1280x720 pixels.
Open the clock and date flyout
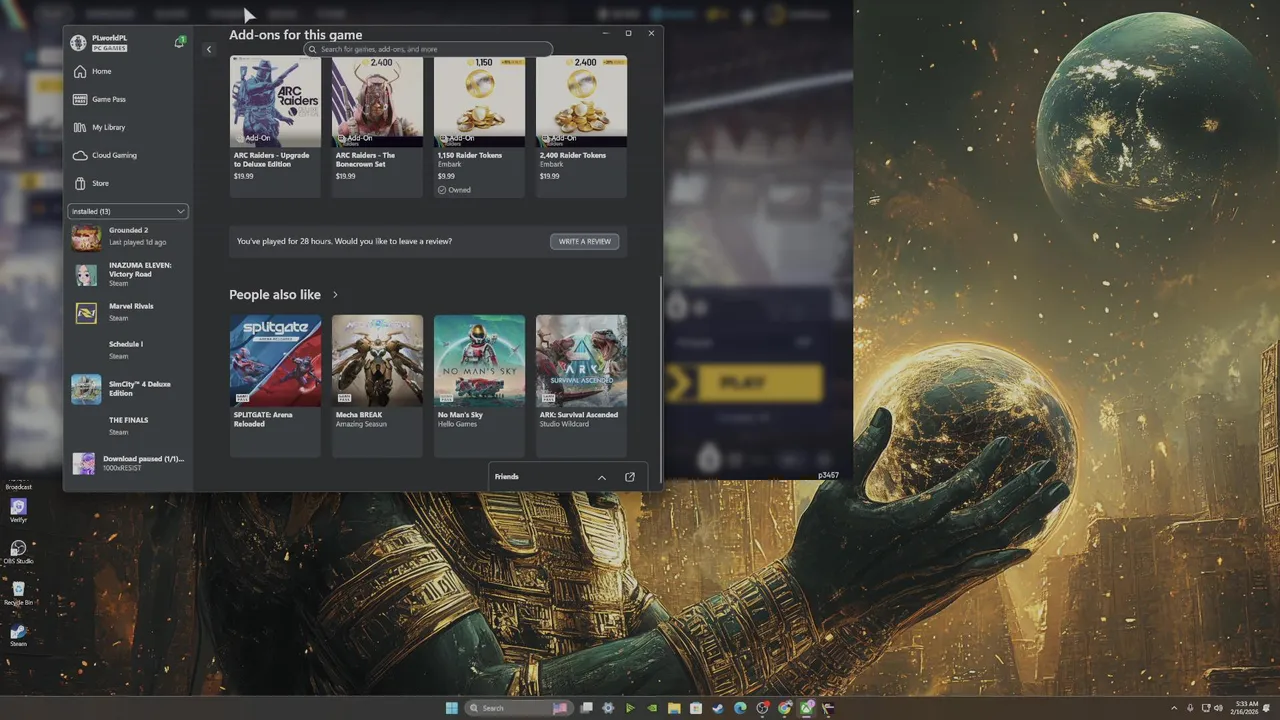coord(1246,708)
